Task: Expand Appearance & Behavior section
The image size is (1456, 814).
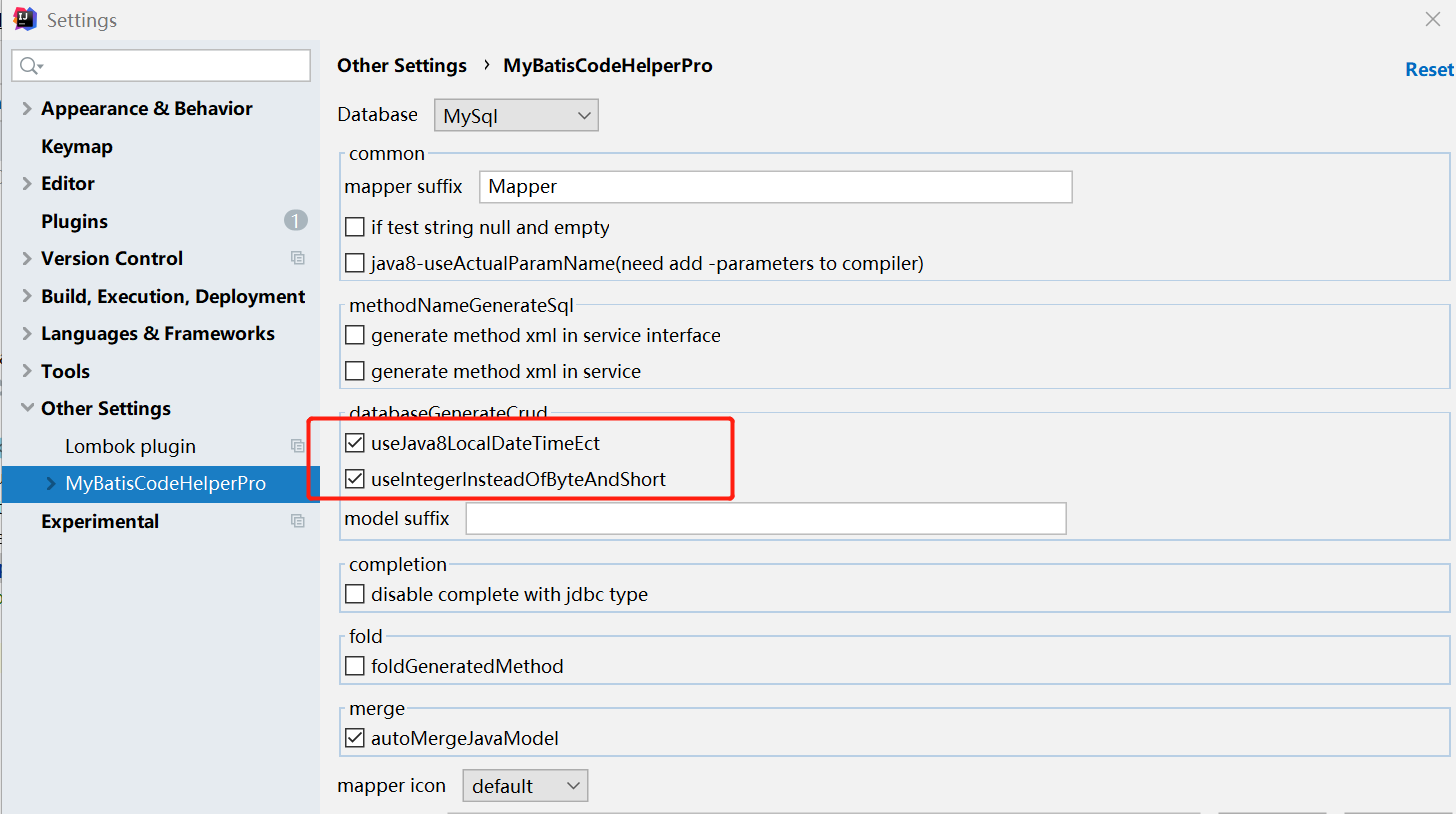Action: point(26,108)
